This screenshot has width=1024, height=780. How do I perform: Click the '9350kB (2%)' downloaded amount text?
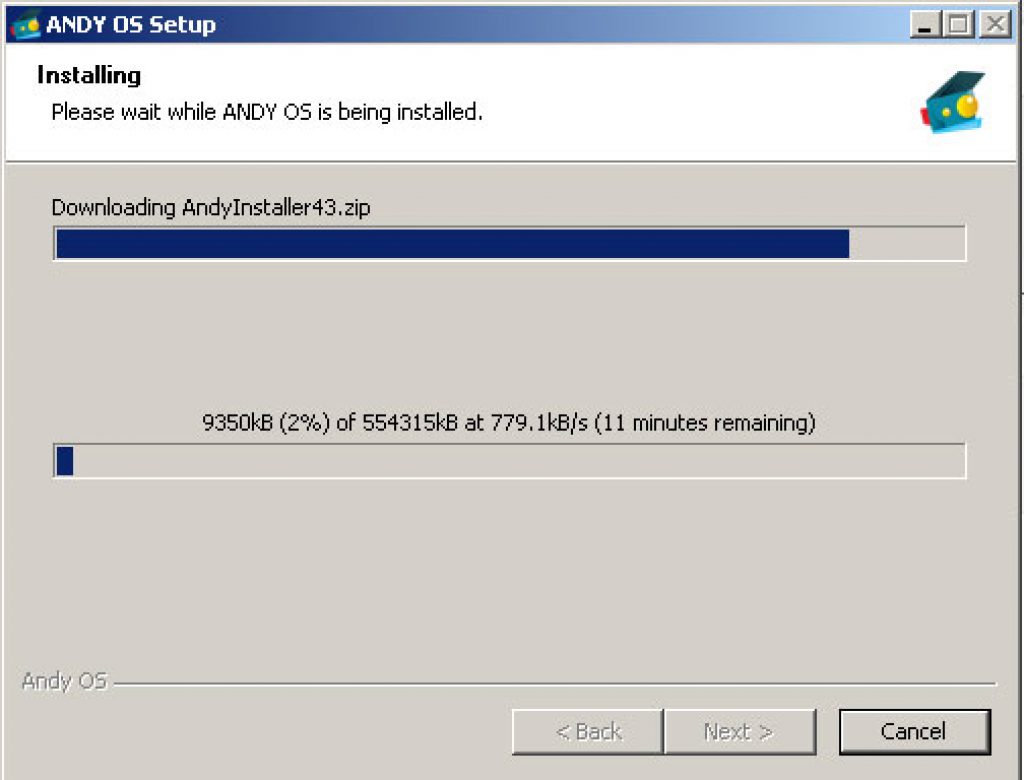(x=266, y=423)
